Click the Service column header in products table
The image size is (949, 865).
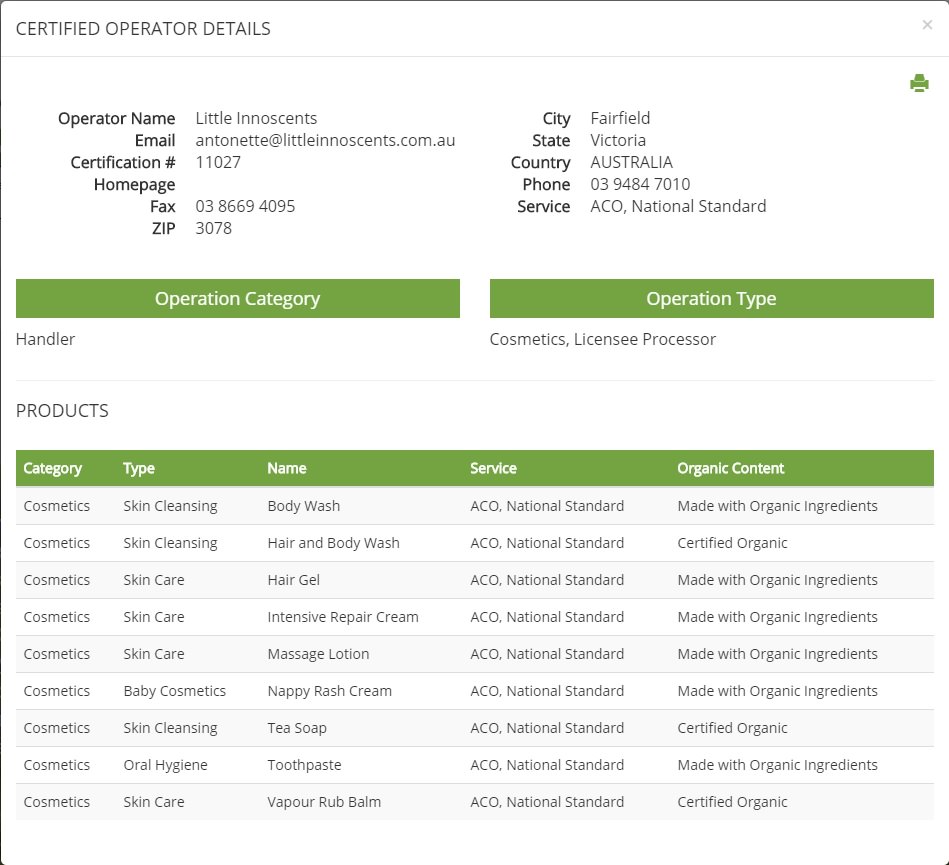point(493,468)
